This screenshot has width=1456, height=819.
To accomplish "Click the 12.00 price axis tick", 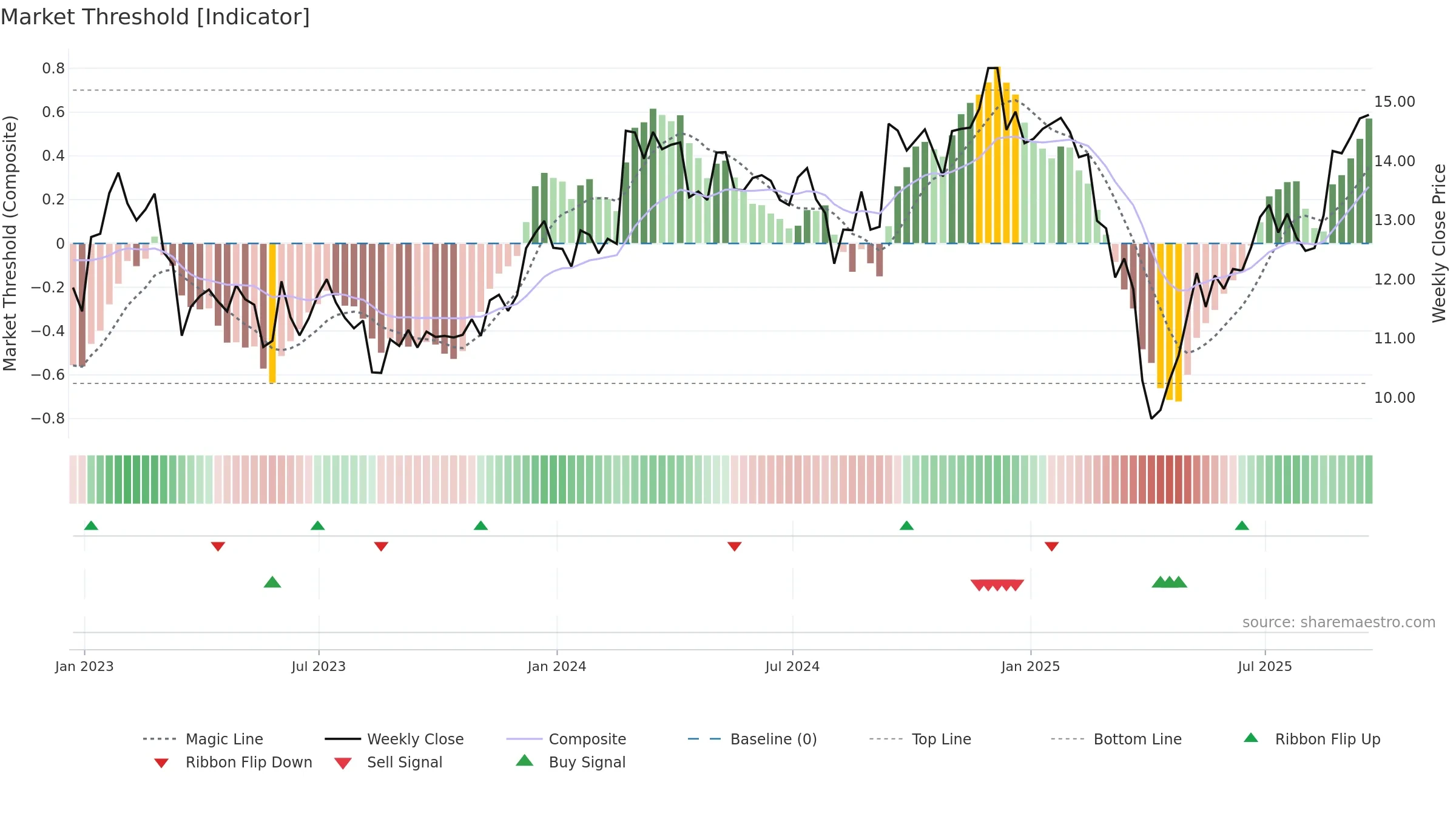I will tap(1395, 279).
